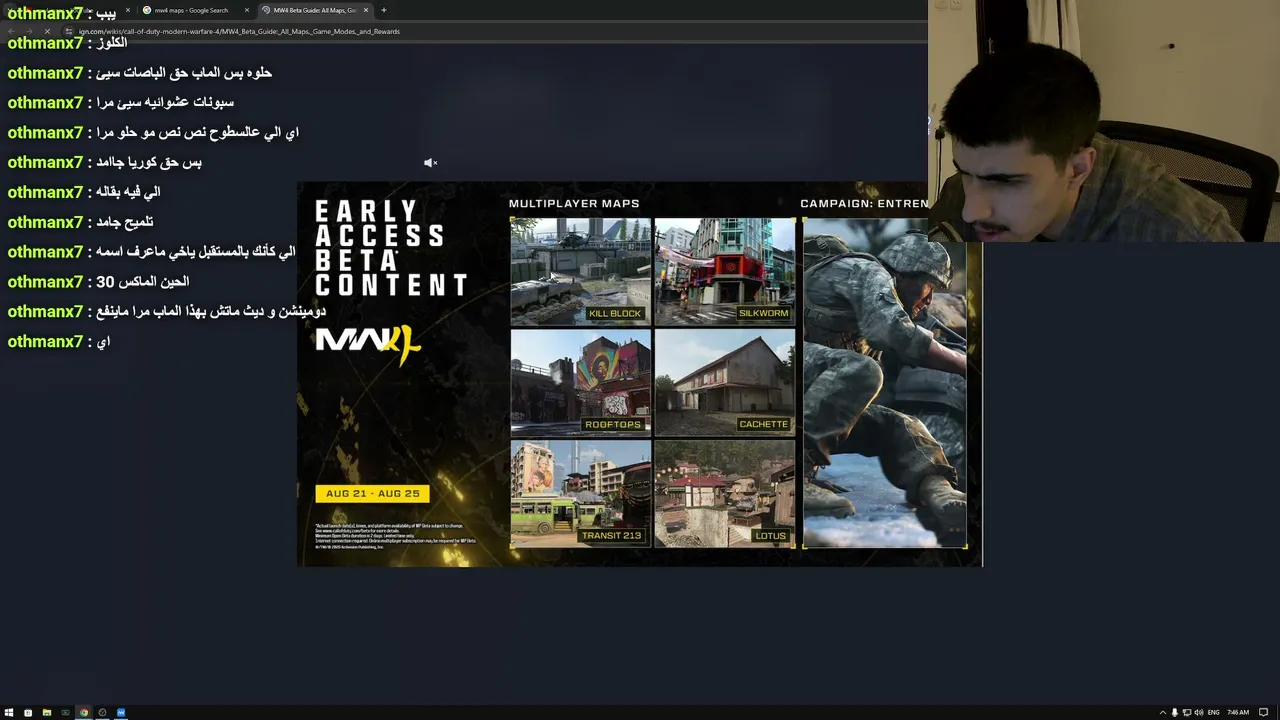Click the Lotus map thumbnail
Viewport: 1280px width, 720px height.
[725, 494]
